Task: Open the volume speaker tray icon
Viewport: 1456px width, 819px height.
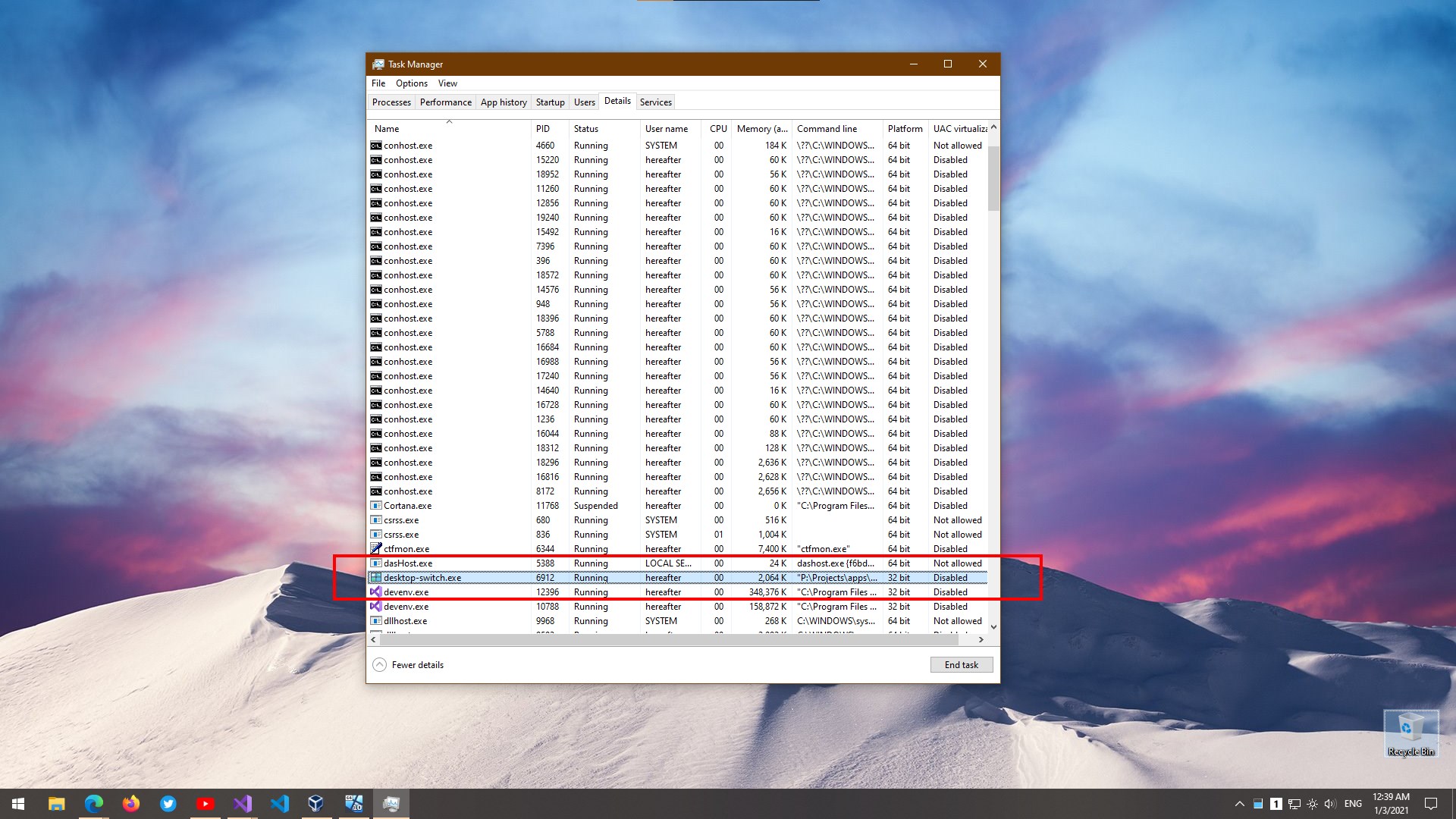Action: click(x=1330, y=804)
